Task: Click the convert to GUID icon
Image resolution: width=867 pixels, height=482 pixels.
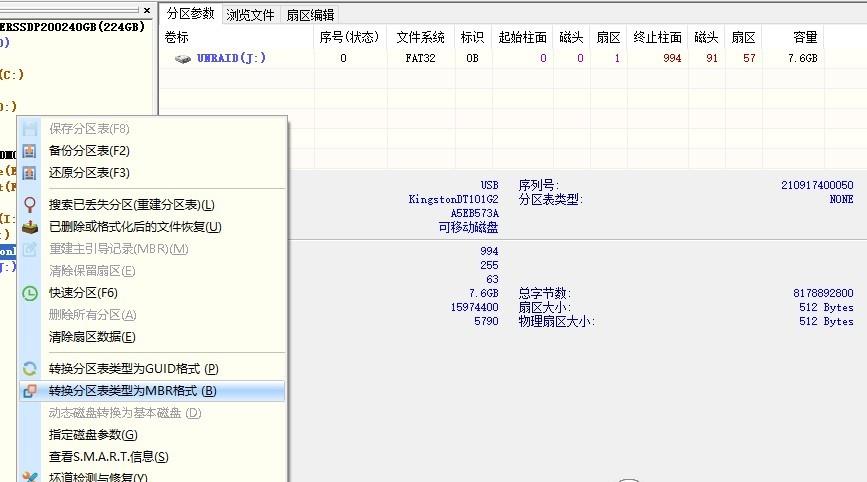Action: tap(29, 369)
